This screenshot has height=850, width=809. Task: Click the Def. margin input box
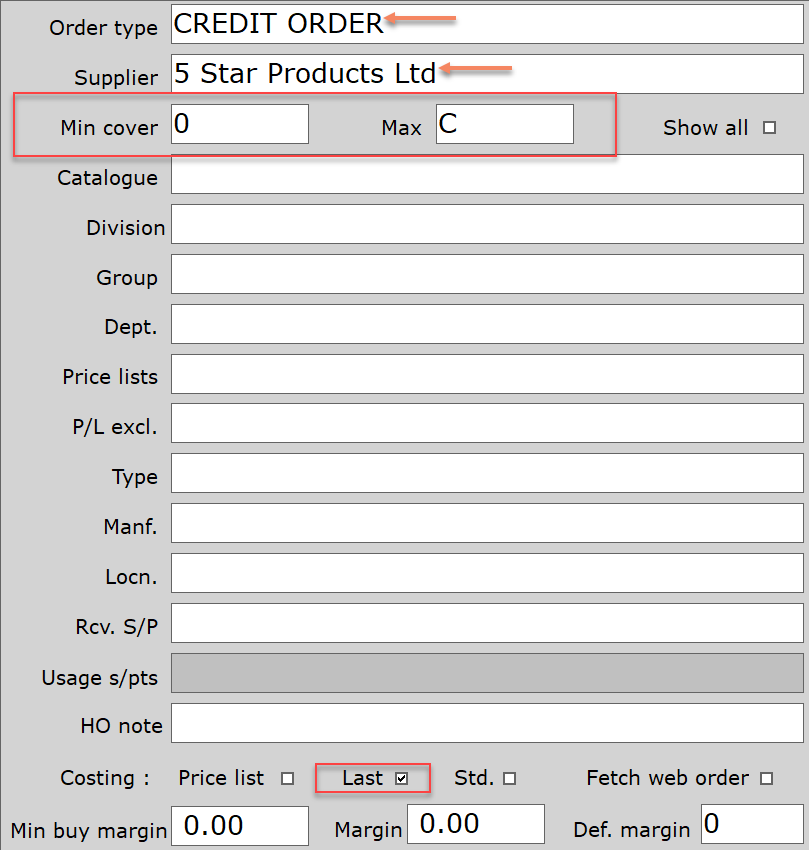coord(752,825)
